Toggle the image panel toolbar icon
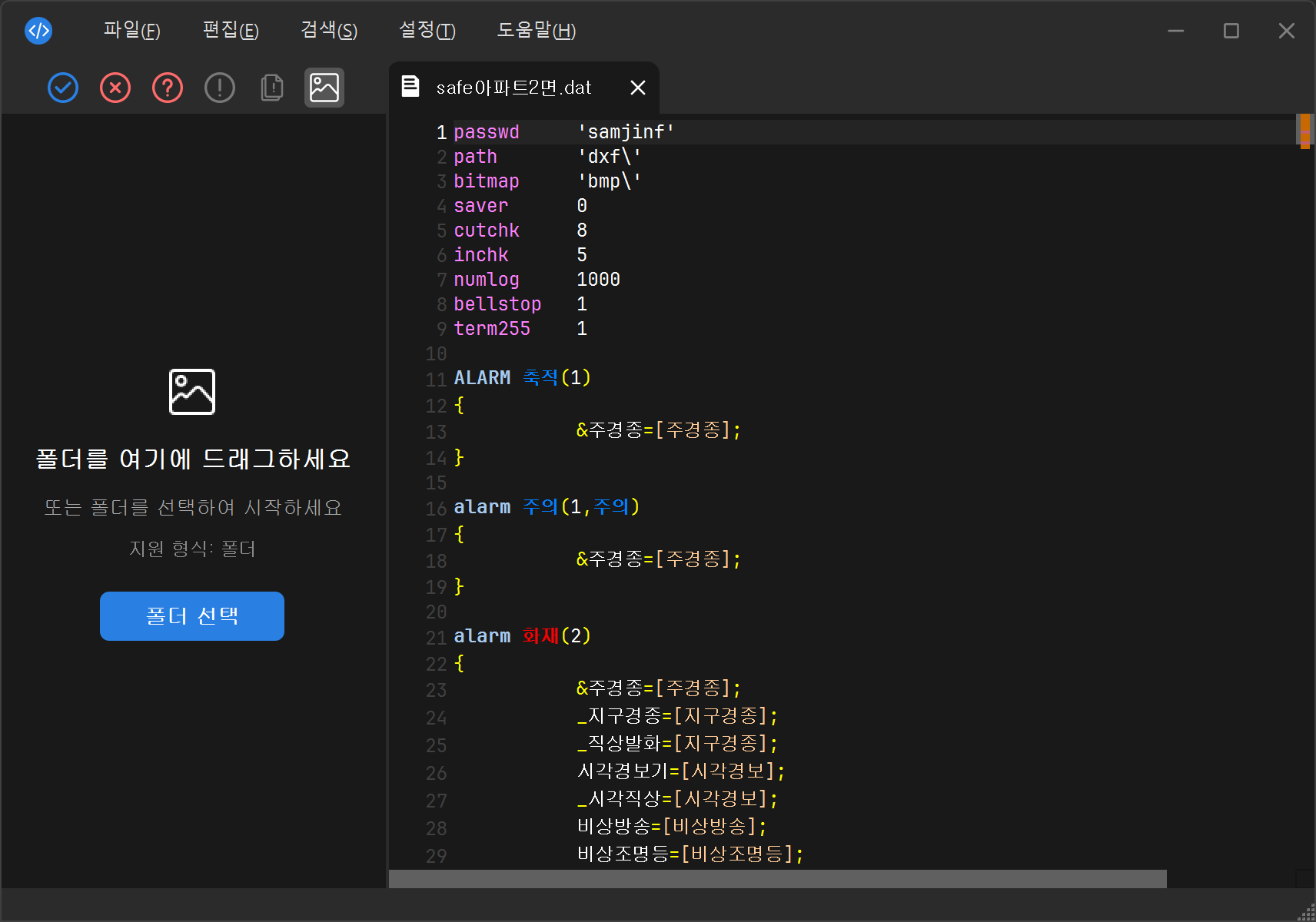1316x922 pixels. click(324, 88)
